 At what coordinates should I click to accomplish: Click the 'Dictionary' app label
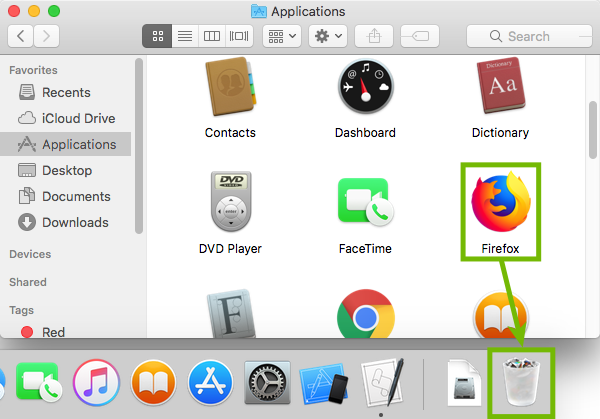501,133
